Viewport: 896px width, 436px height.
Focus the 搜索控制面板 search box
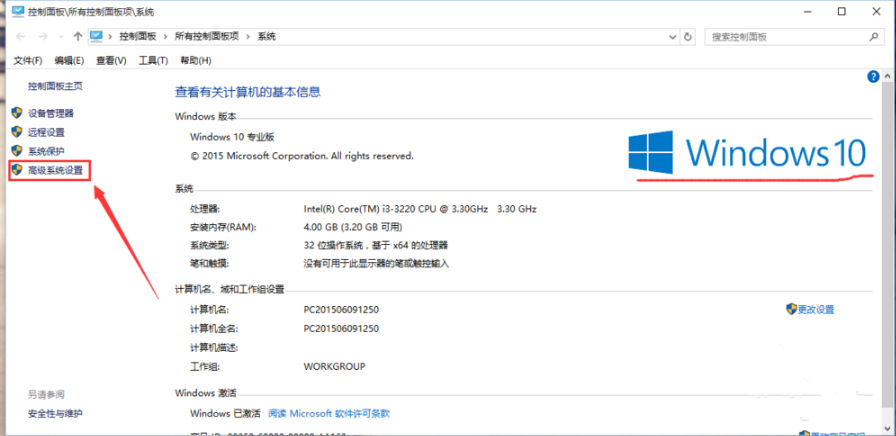point(793,37)
